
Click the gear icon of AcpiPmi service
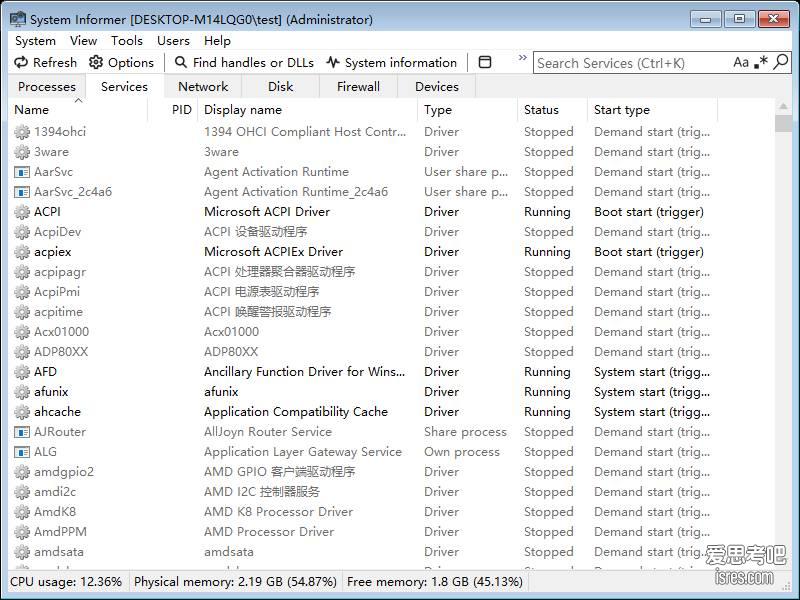(21, 292)
